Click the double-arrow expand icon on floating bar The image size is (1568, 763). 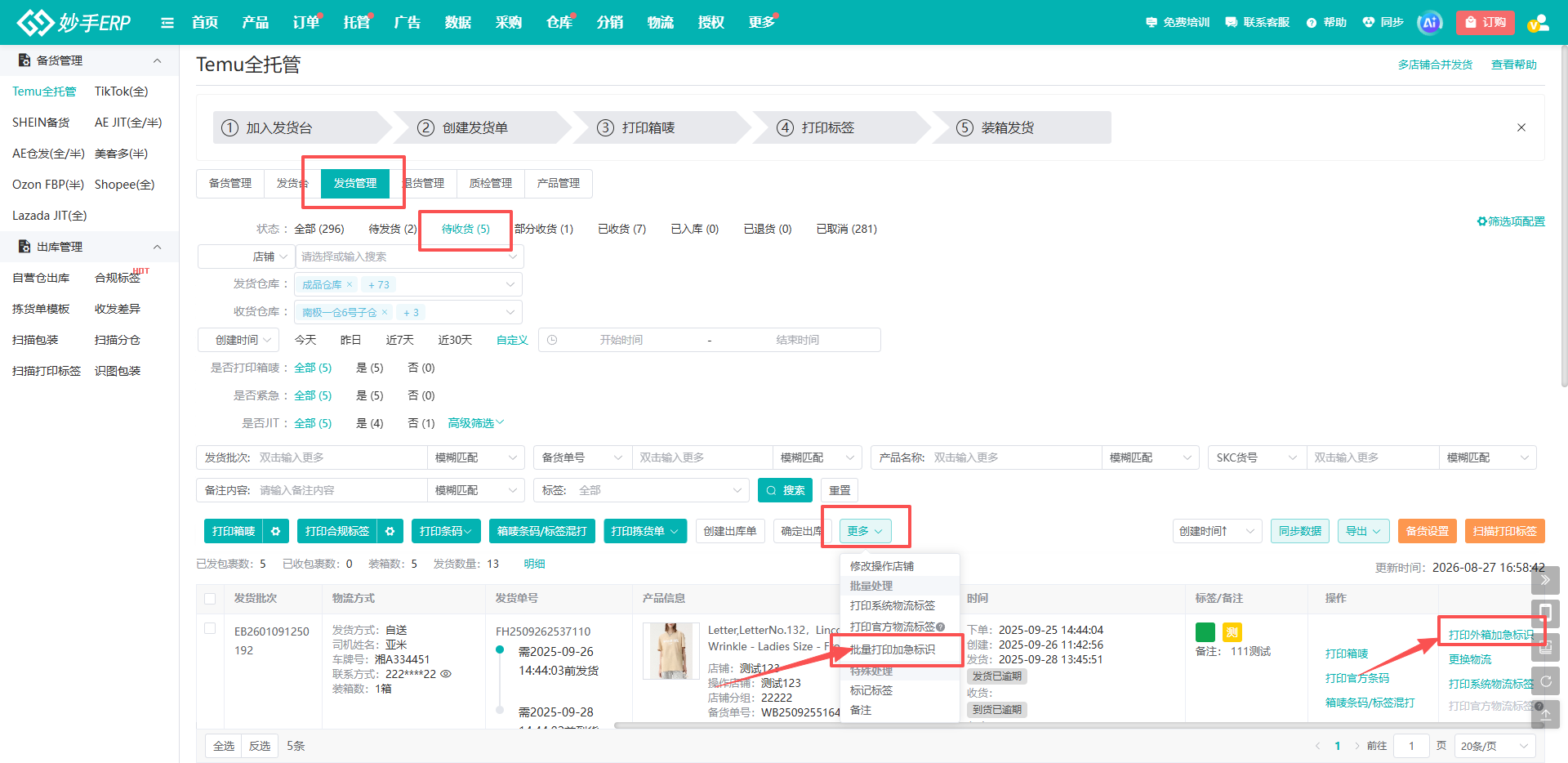click(x=1545, y=580)
